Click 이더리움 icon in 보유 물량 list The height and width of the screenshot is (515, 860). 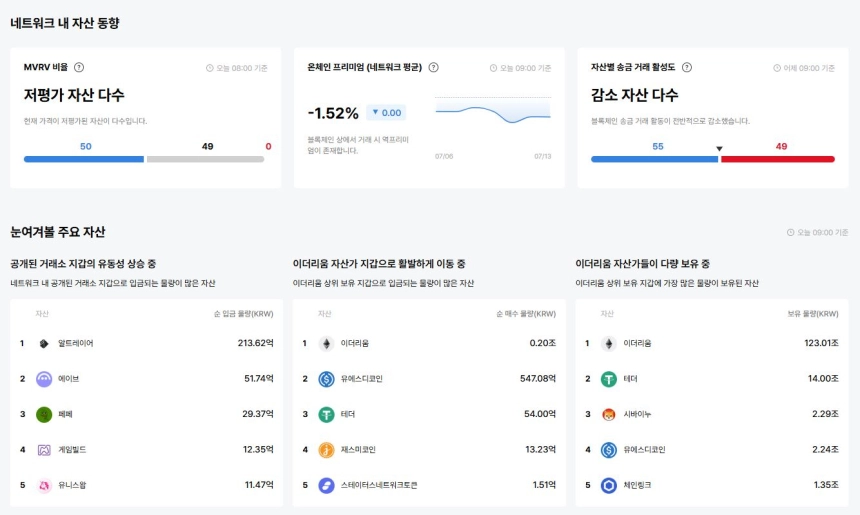[609, 343]
